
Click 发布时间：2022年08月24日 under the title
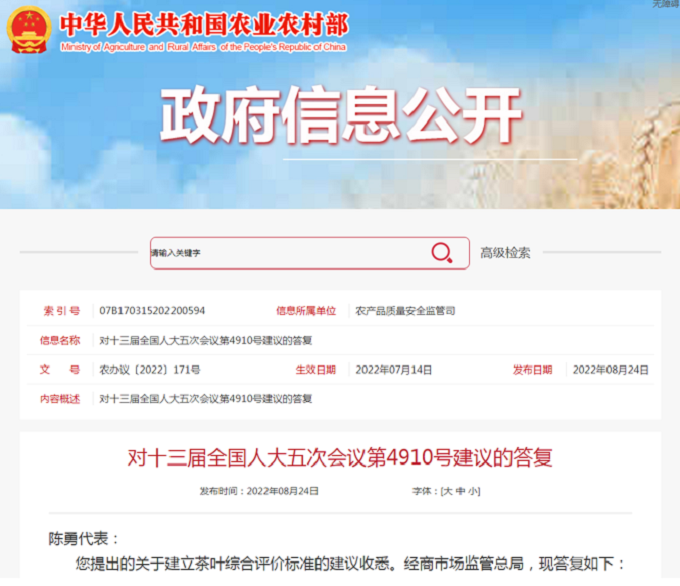pos(259,491)
